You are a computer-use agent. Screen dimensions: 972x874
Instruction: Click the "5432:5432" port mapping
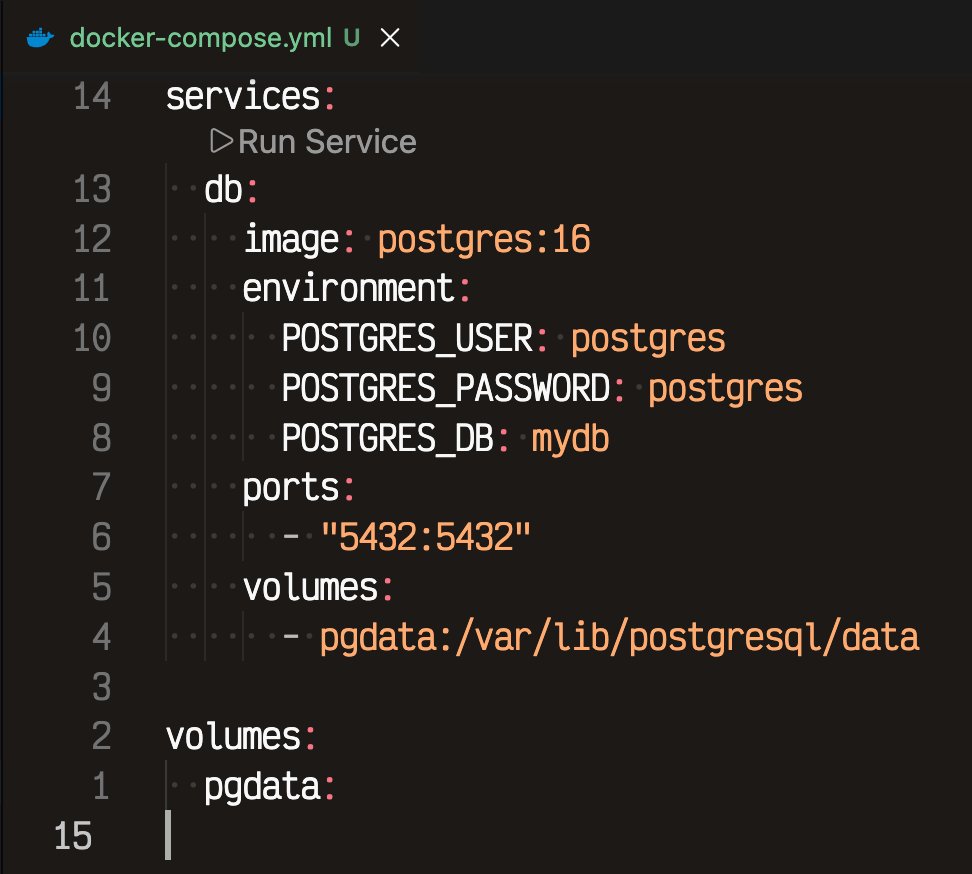426,537
